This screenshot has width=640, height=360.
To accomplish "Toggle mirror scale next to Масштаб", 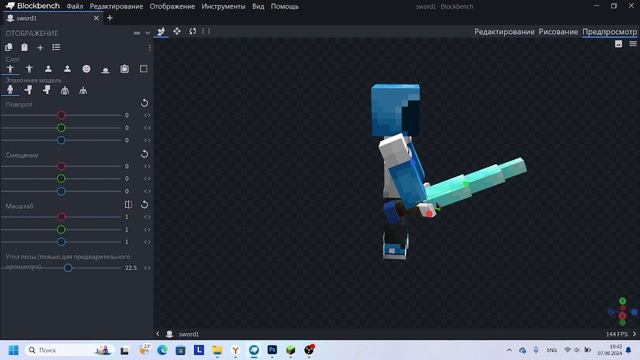I will [x=128, y=204].
